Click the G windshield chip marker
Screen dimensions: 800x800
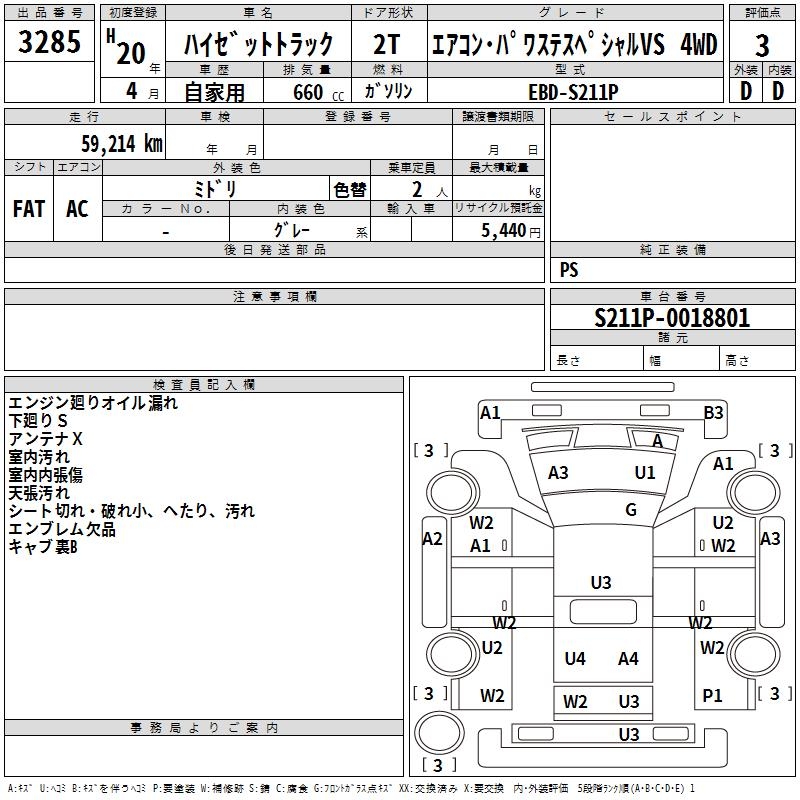point(631,510)
